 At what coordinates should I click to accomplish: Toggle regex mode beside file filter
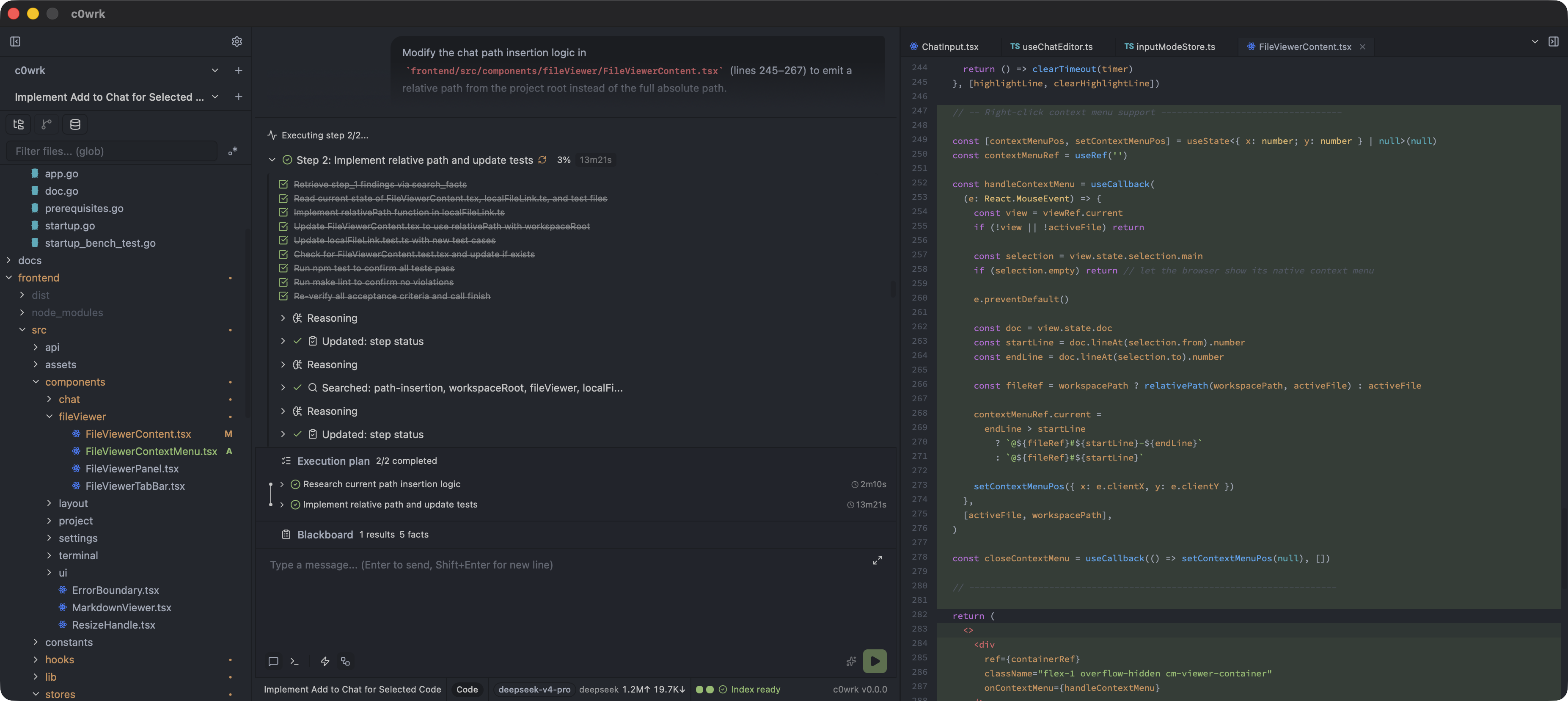pyautogui.click(x=232, y=151)
